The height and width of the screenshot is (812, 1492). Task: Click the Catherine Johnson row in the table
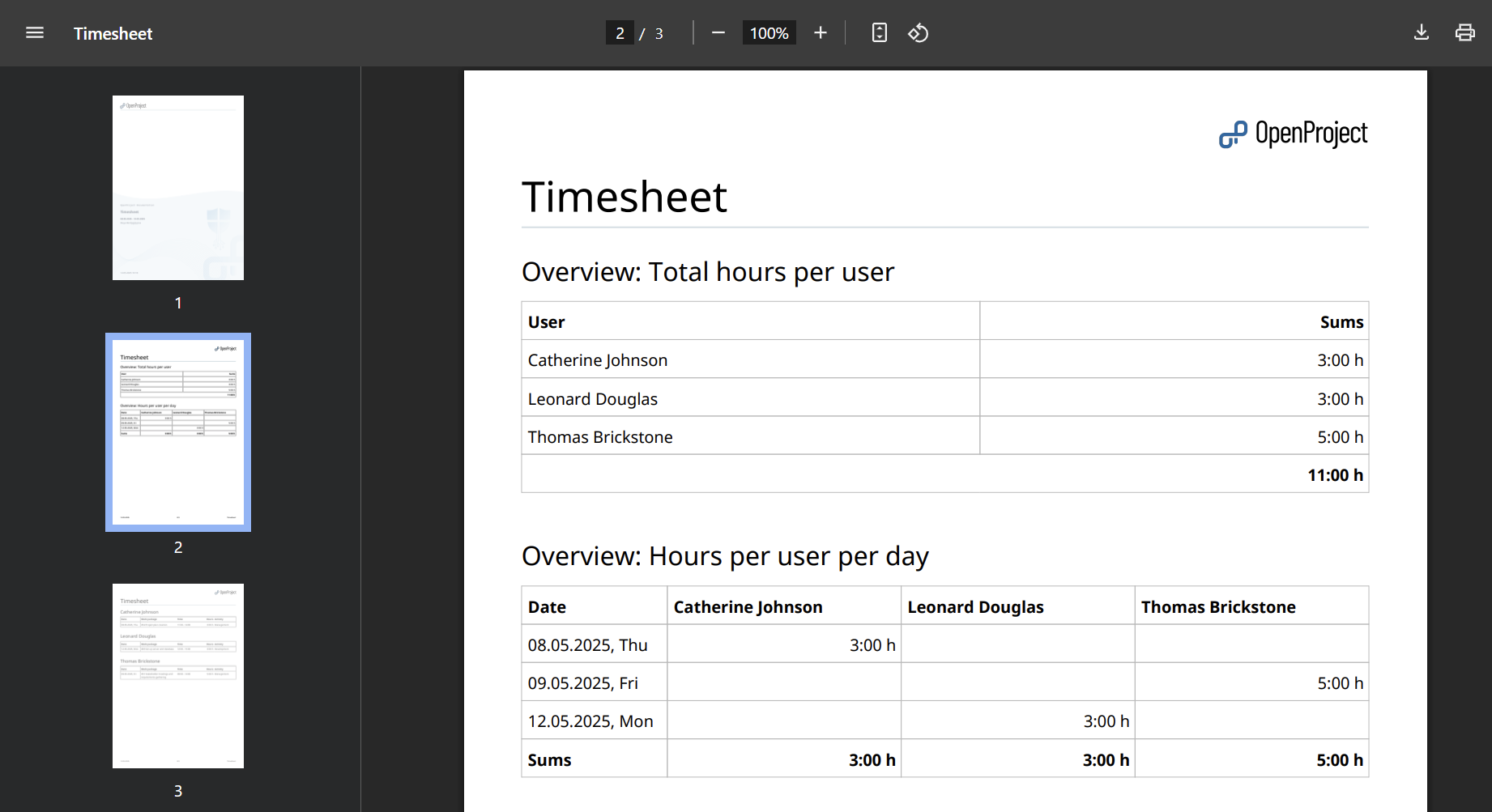tap(597, 359)
